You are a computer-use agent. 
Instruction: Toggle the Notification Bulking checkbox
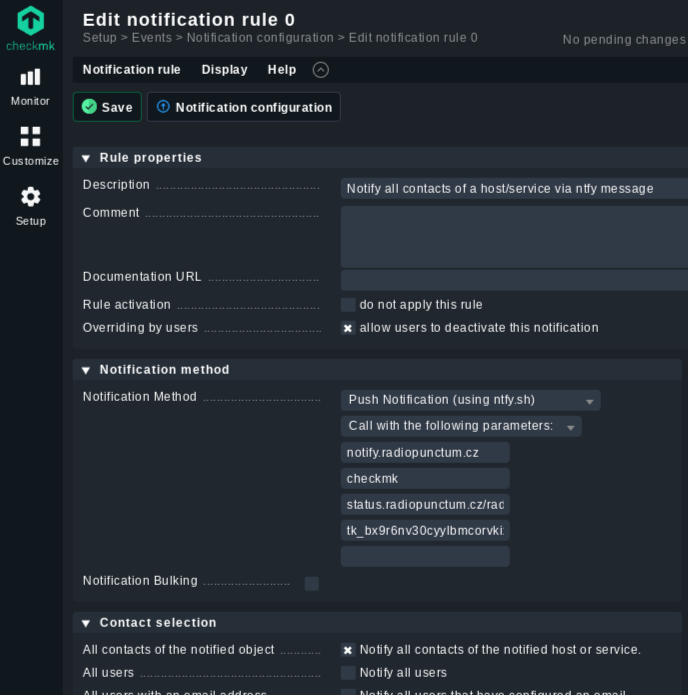(311, 583)
